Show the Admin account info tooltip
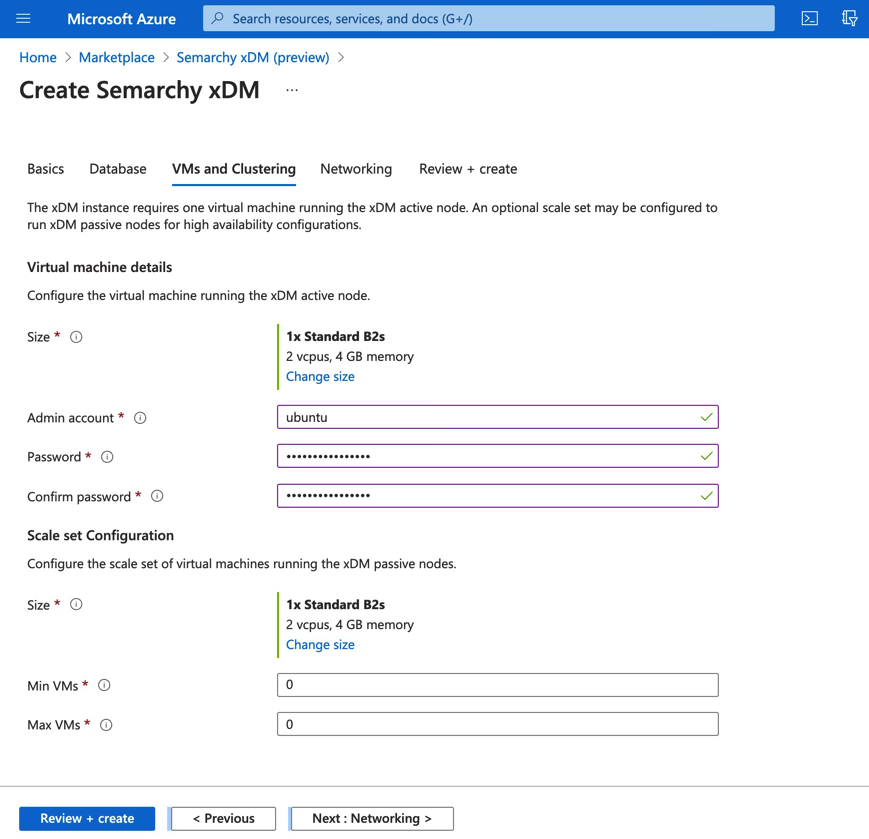The width and height of the screenshot is (869, 839). click(x=139, y=418)
